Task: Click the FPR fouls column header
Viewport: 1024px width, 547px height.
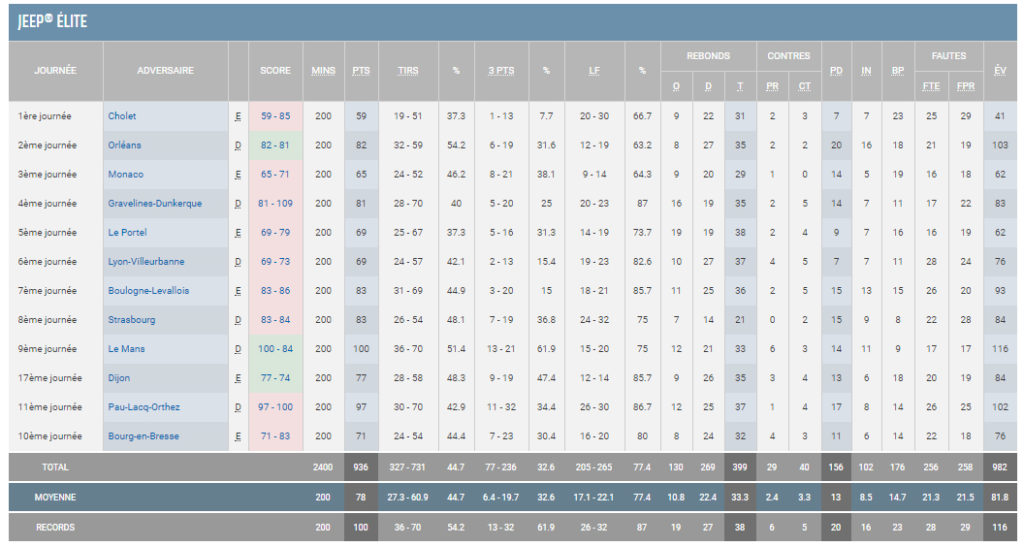Action: coord(966,86)
